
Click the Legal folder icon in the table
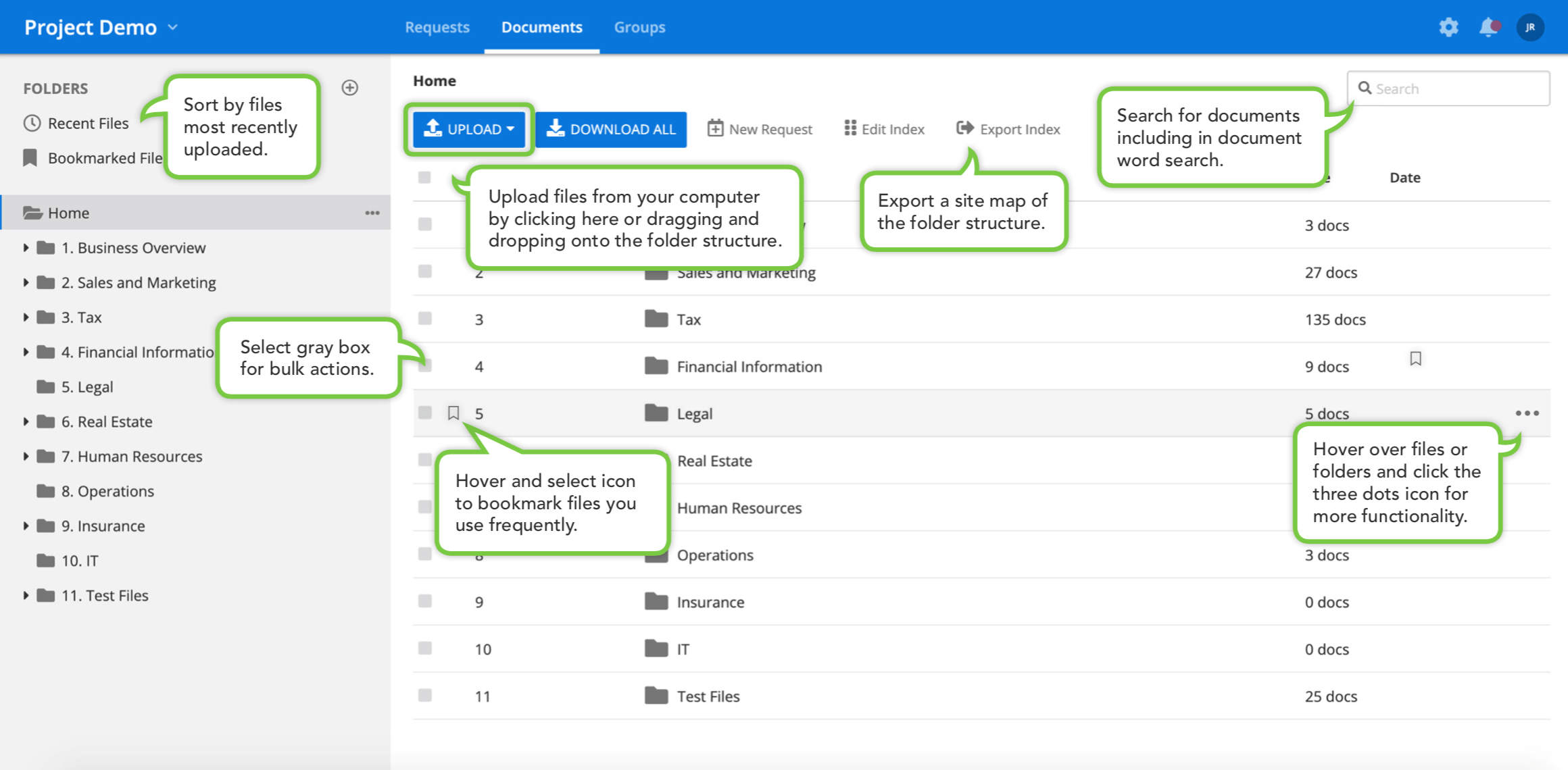click(656, 413)
